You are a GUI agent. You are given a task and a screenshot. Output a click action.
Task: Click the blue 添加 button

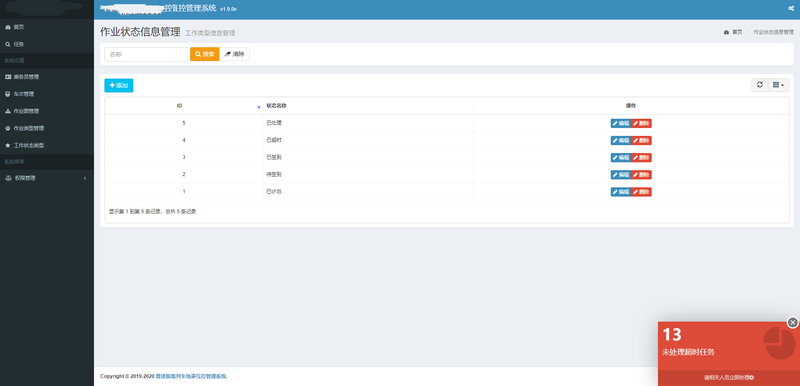tap(119, 85)
